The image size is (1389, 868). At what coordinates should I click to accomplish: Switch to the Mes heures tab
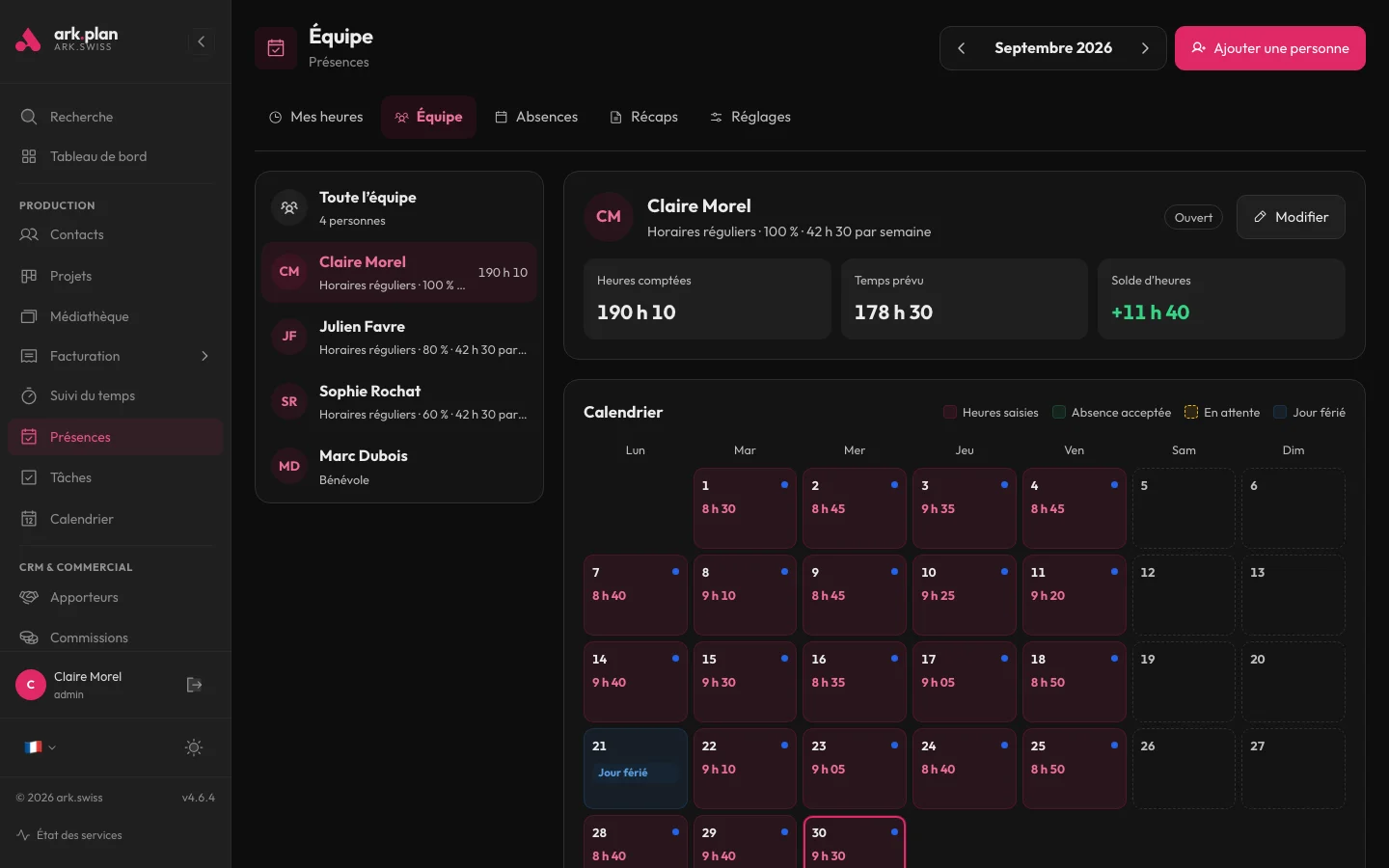click(x=315, y=117)
